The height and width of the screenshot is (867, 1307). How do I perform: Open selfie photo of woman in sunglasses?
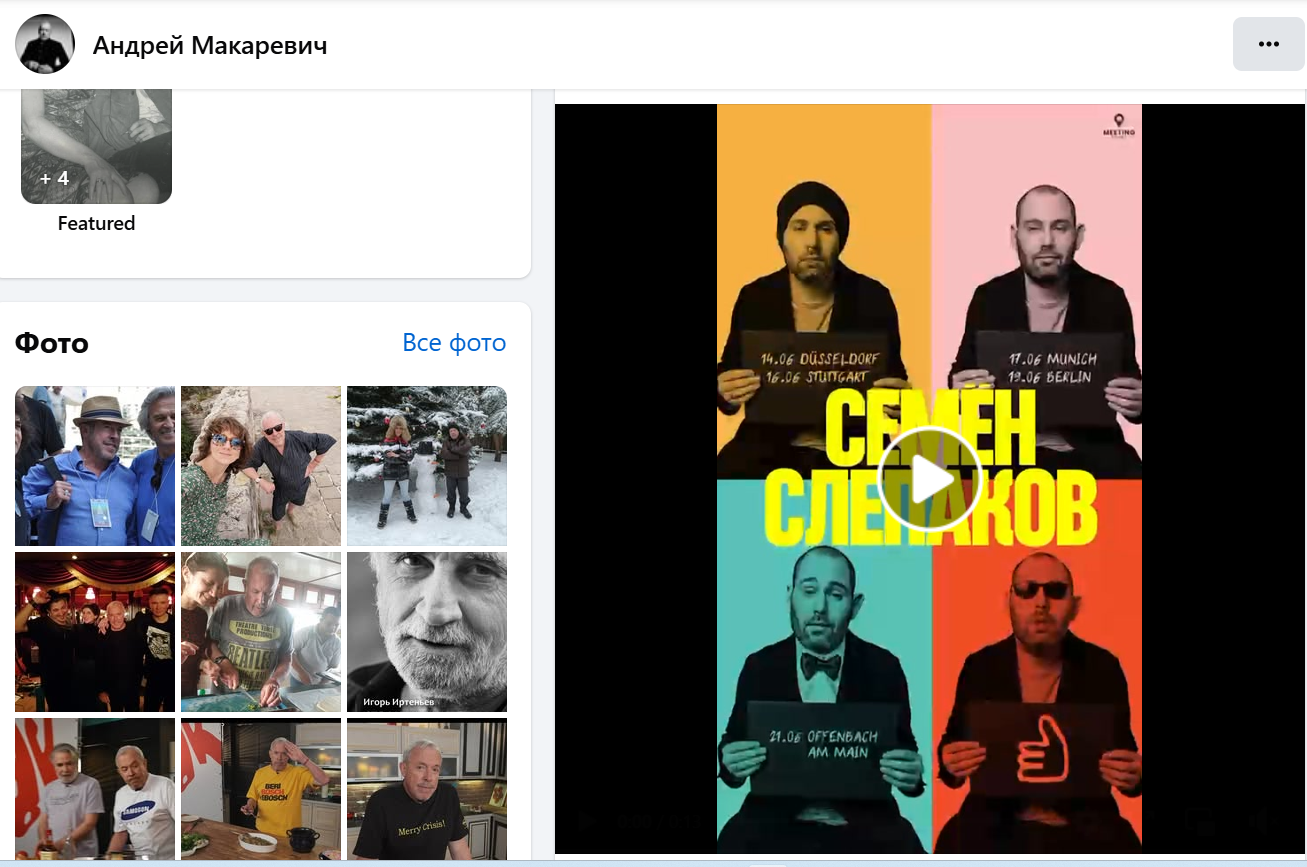(x=261, y=466)
